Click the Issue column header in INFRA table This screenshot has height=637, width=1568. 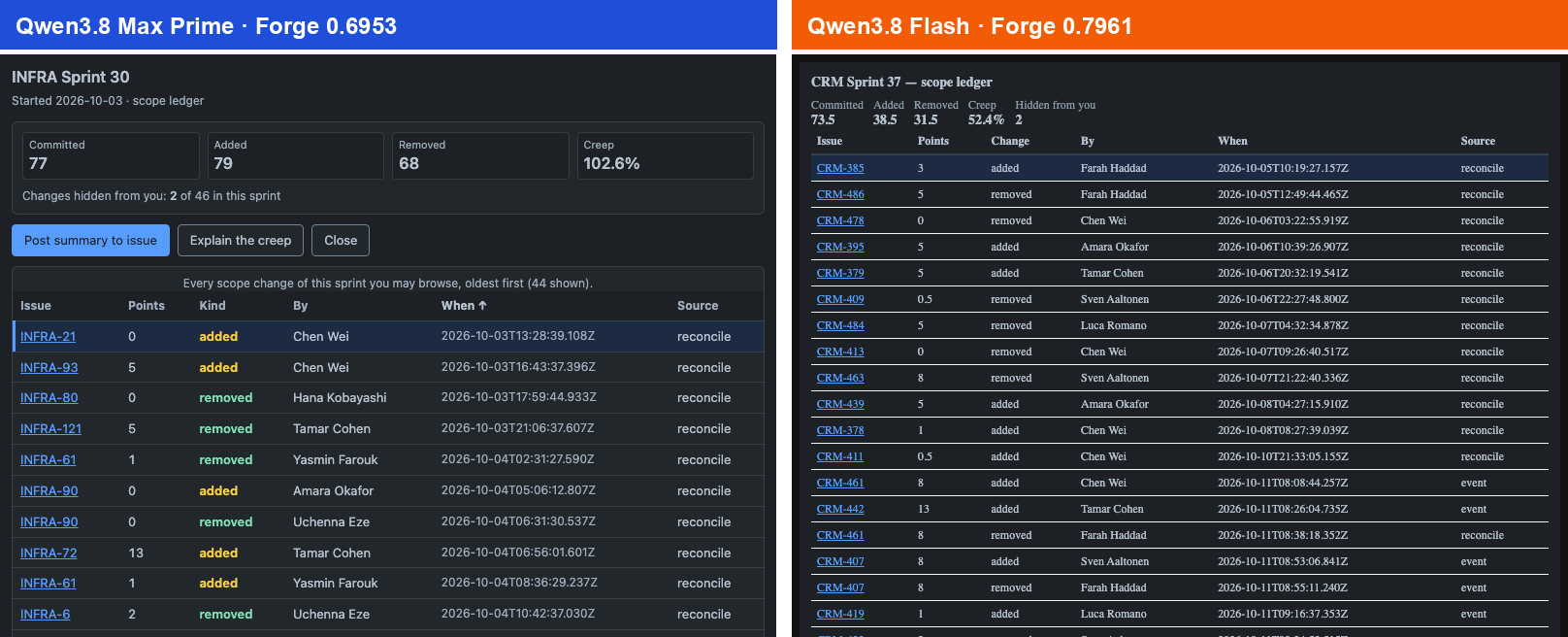[36, 306]
